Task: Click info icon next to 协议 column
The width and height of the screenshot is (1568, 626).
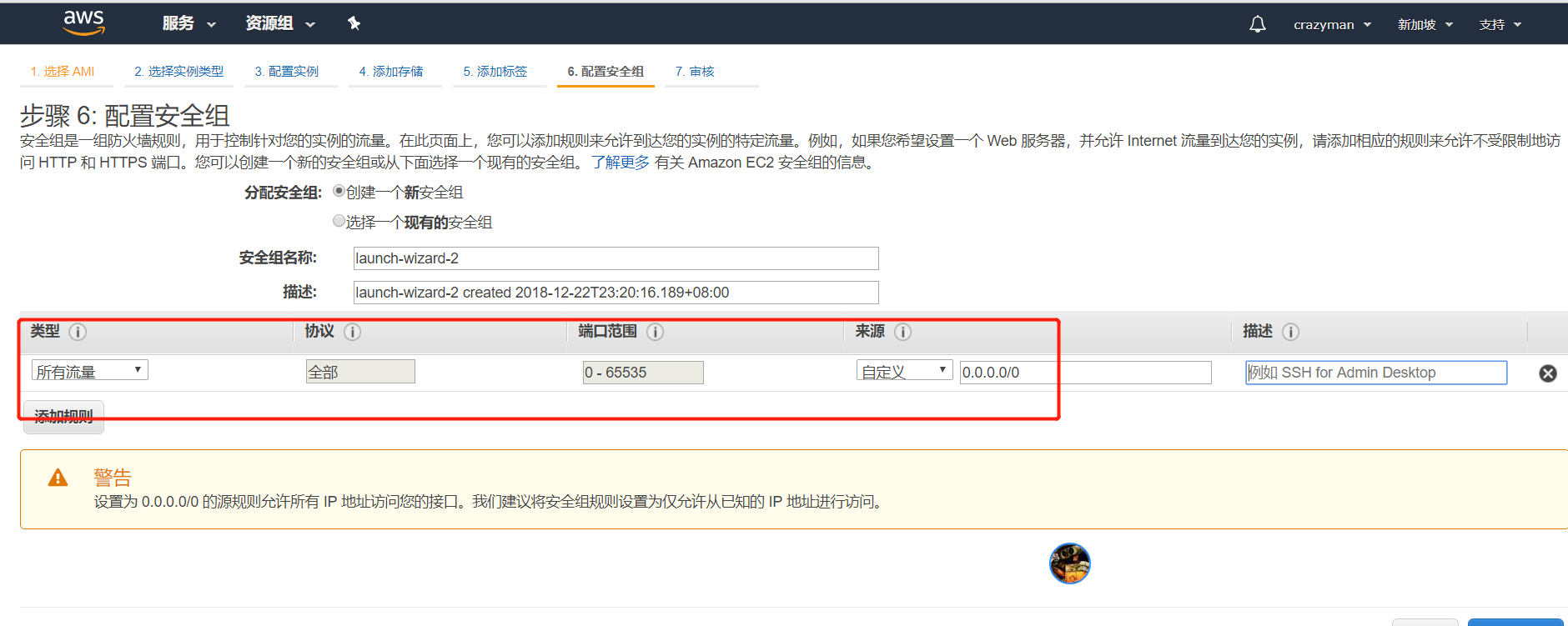Action: coord(352,332)
